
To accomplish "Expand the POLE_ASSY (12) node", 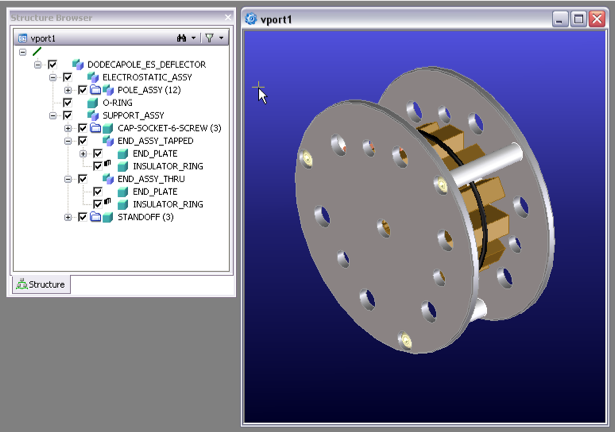I will click(x=68, y=90).
